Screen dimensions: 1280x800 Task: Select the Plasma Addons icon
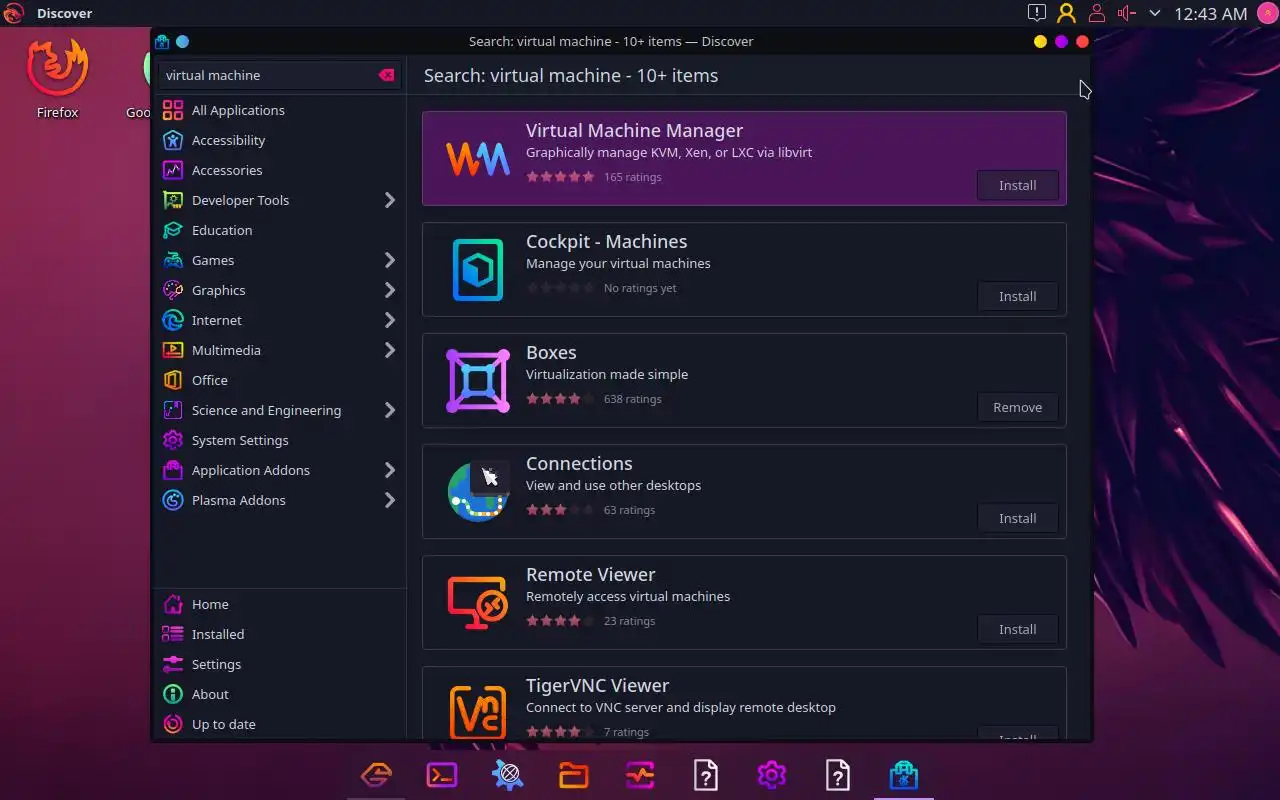click(x=173, y=500)
